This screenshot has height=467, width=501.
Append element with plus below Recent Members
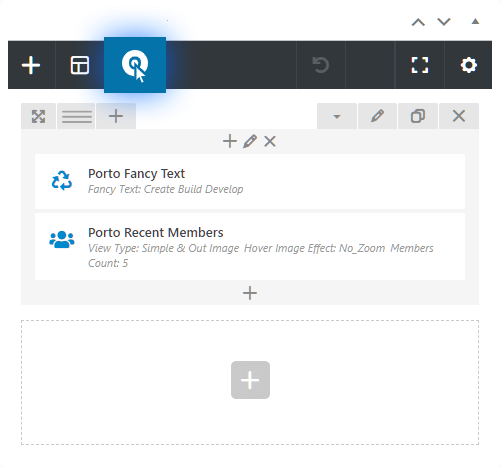point(250,293)
